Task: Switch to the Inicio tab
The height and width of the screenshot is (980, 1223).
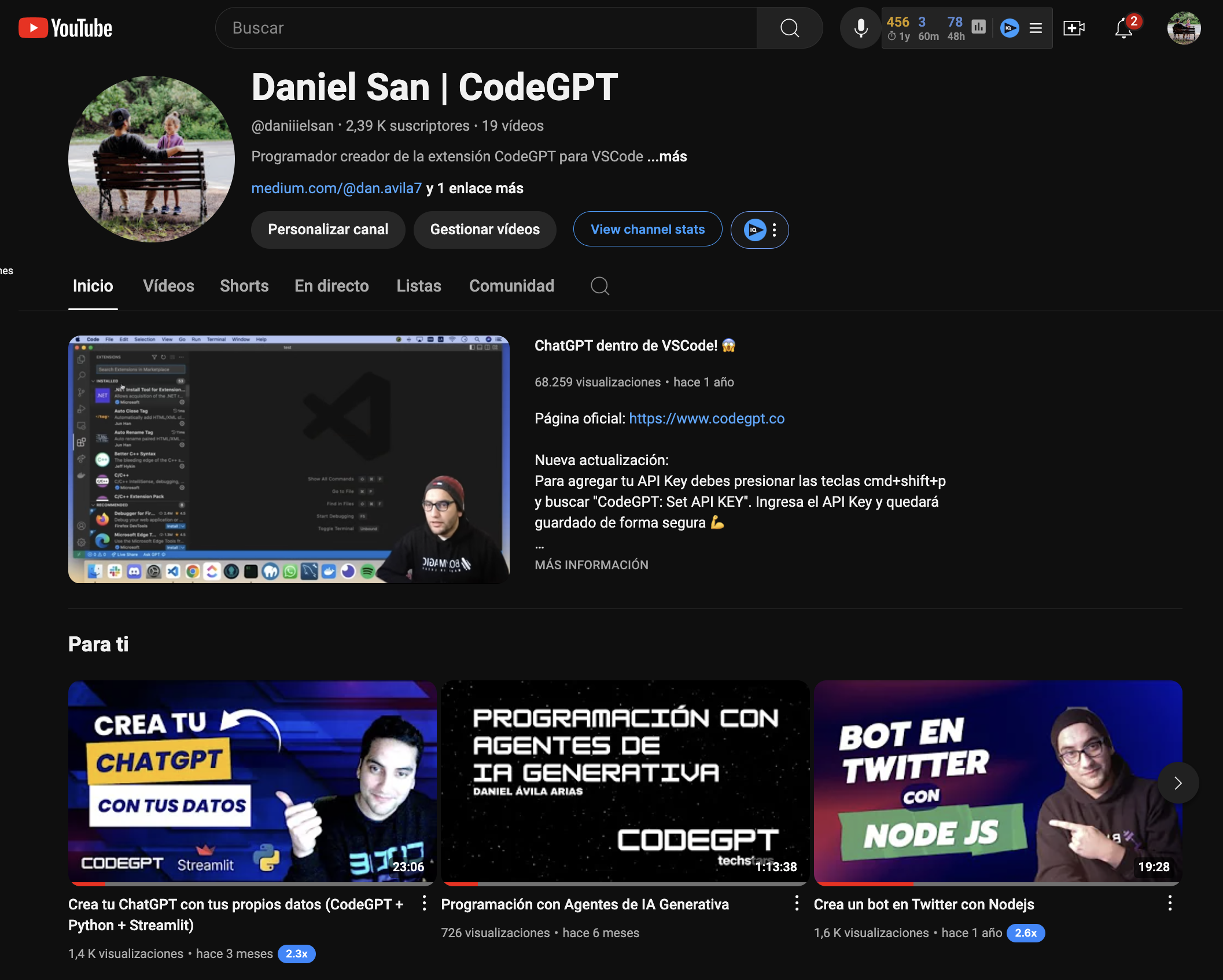Action: [93, 286]
